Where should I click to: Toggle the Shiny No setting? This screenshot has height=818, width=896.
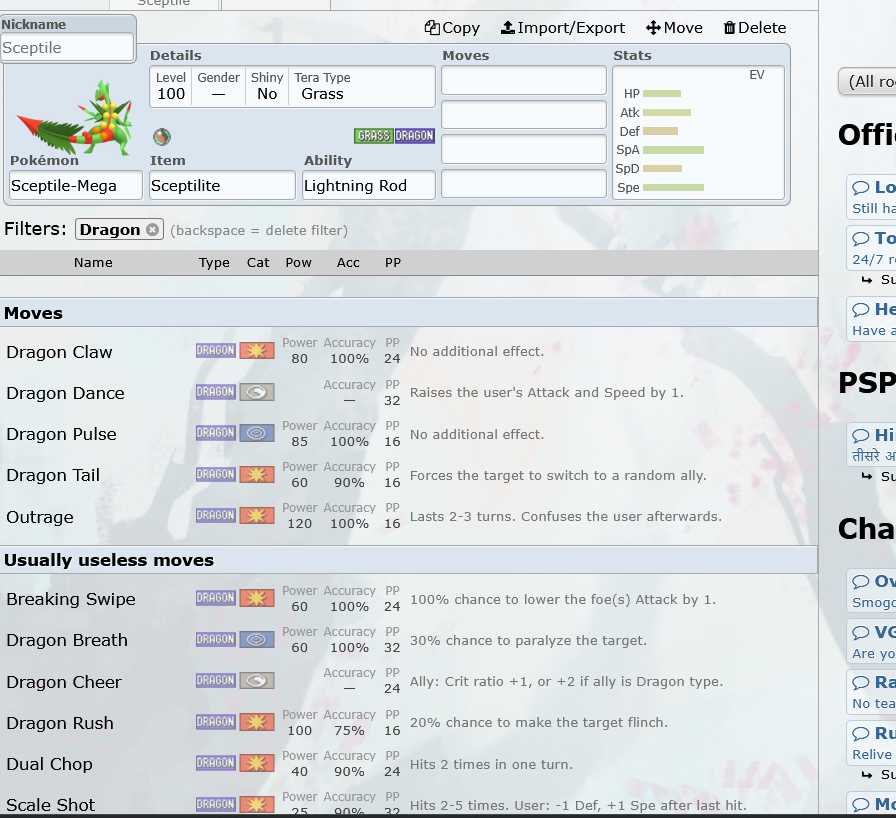[x=267, y=86]
